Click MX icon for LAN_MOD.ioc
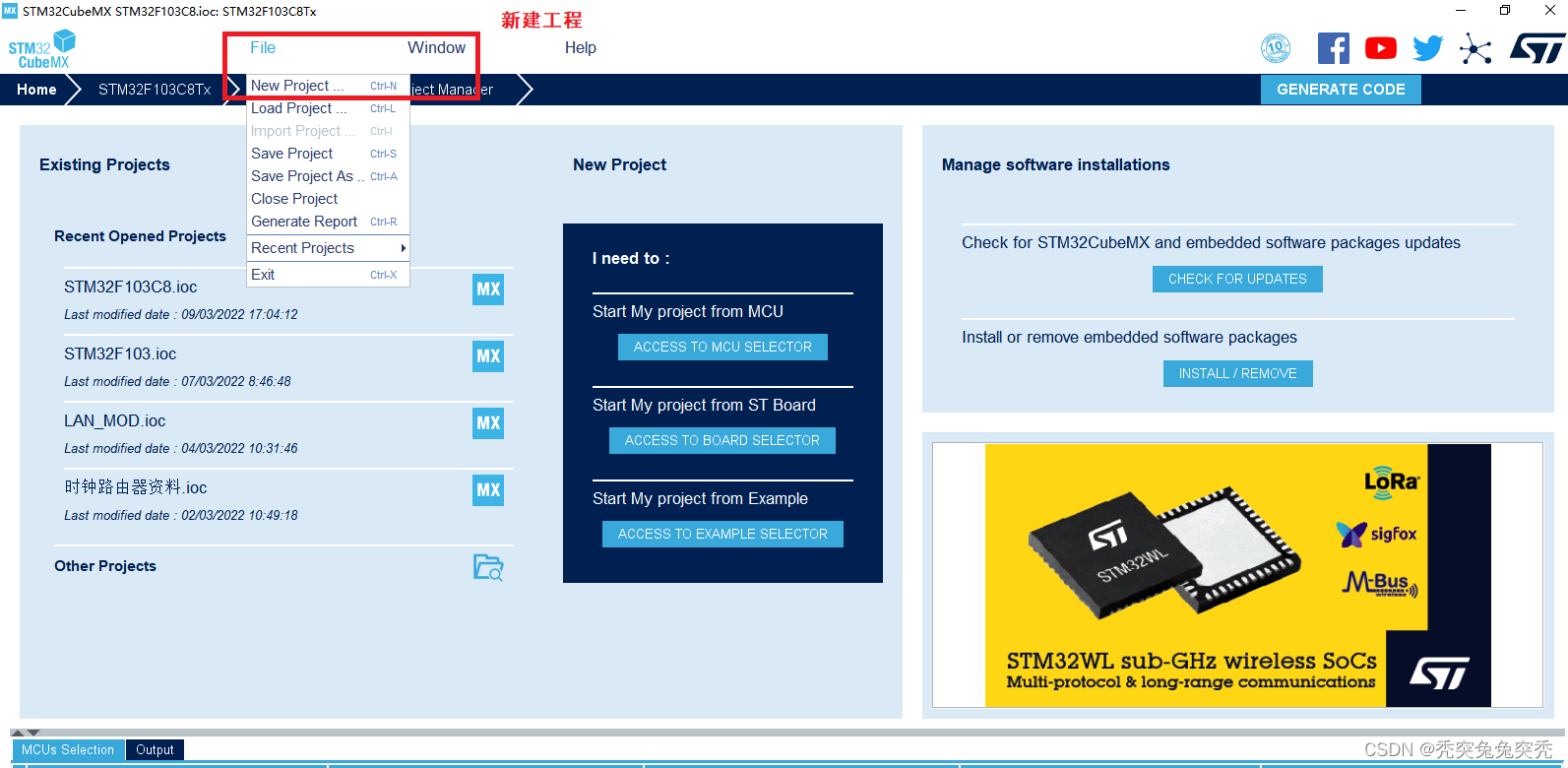The image size is (1568, 768). coord(488,423)
